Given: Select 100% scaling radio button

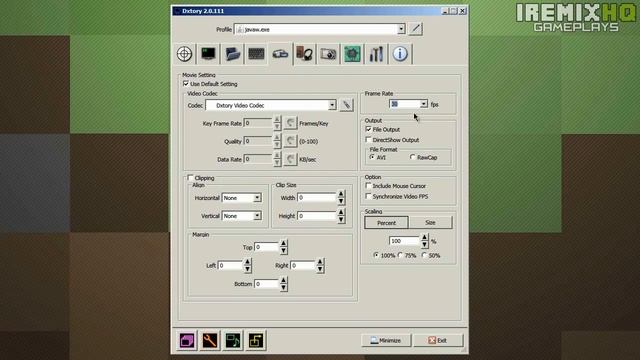Looking at the screenshot, I should point(376,255).
